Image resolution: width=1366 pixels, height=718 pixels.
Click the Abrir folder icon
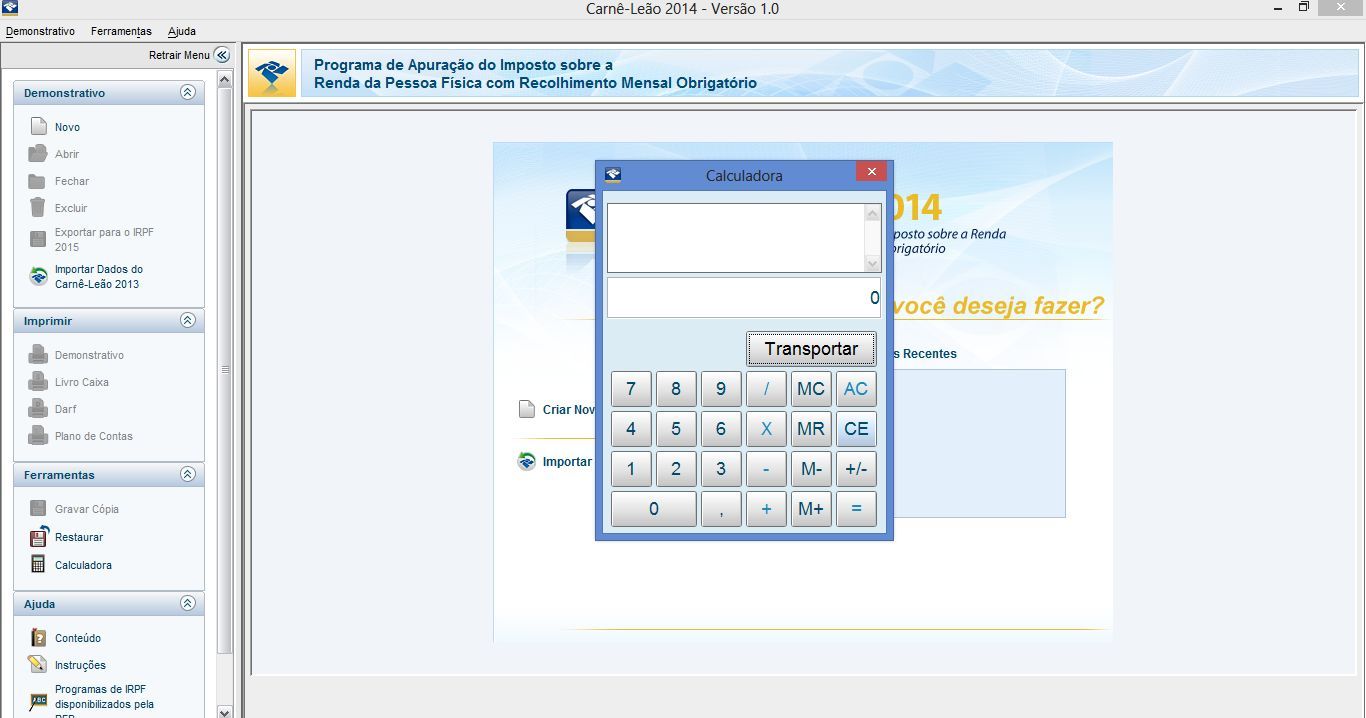coord(38,153)
